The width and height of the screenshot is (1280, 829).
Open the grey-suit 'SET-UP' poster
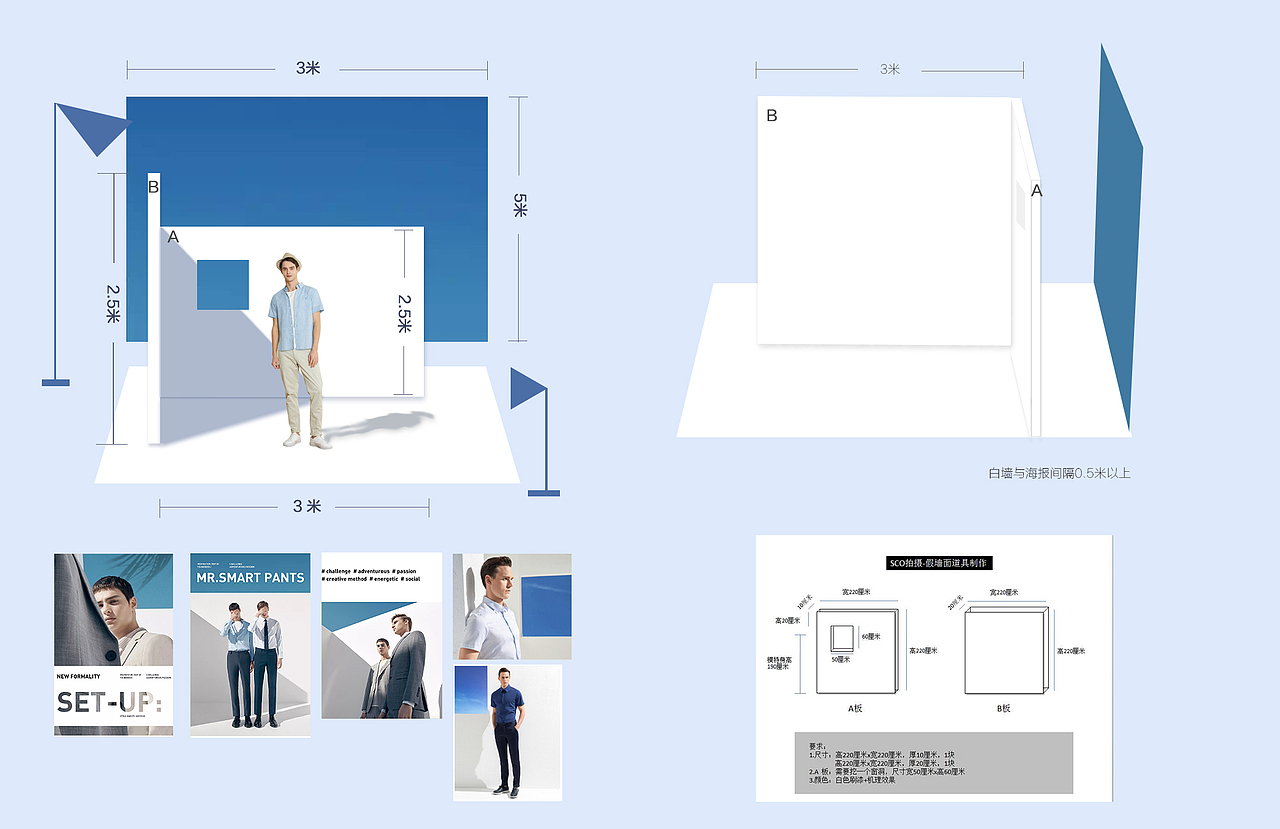(x=113, y=644)
